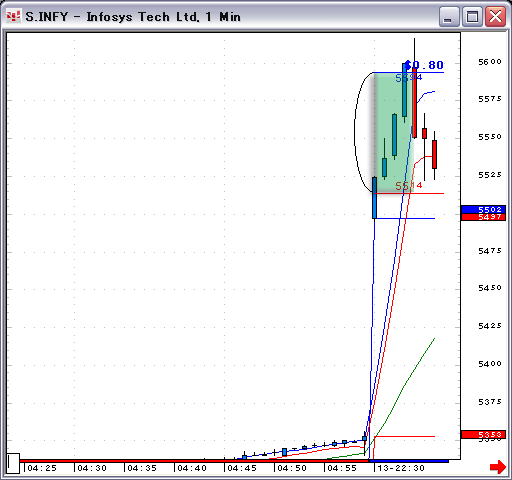Image resolution: width=512 pixels, height=480 pixels.
Task: Click the red 5353 price marker
Action: [x=483, y=434]
